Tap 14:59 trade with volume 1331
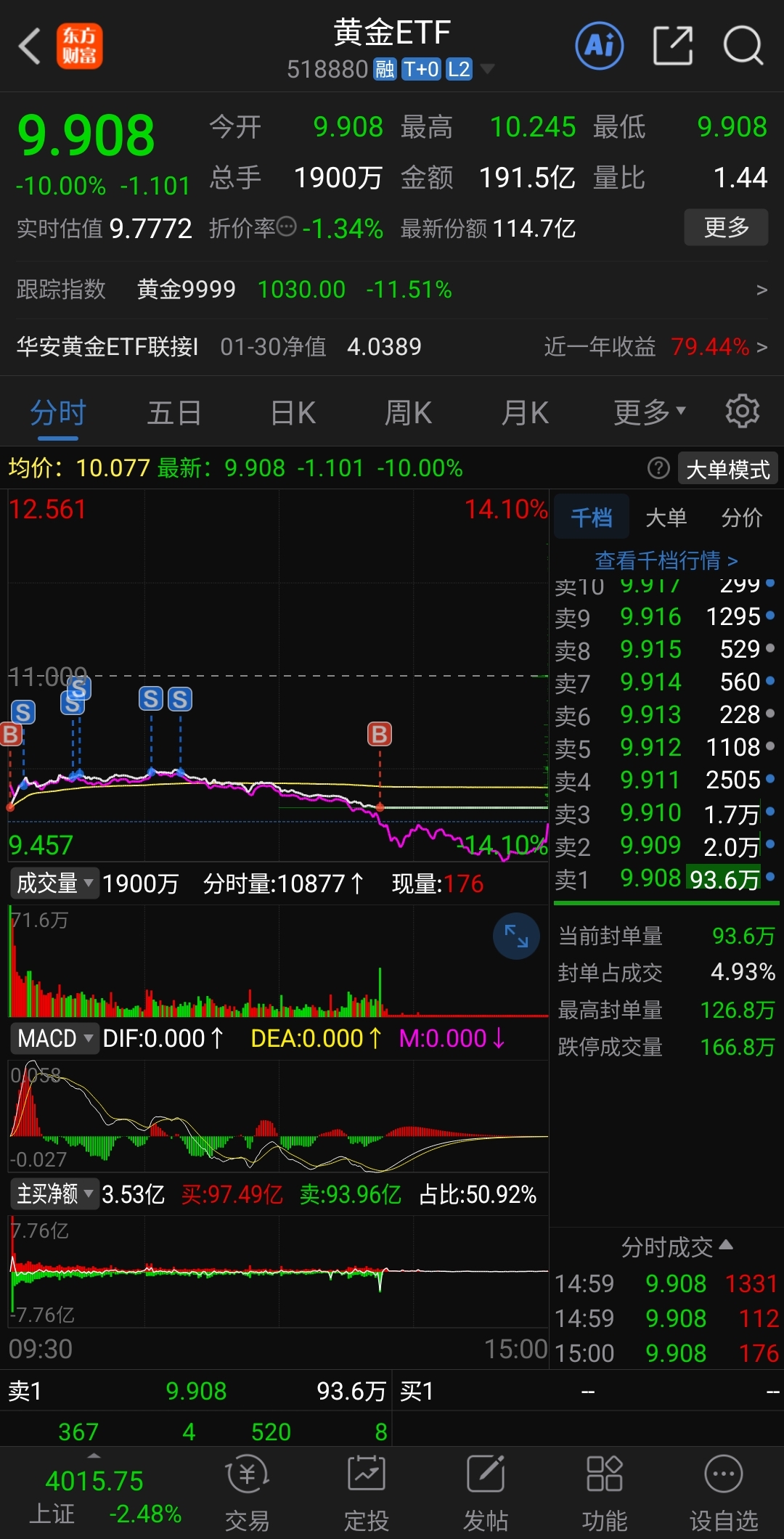This screenshot has width=784, height=1539. point(666,1283)
